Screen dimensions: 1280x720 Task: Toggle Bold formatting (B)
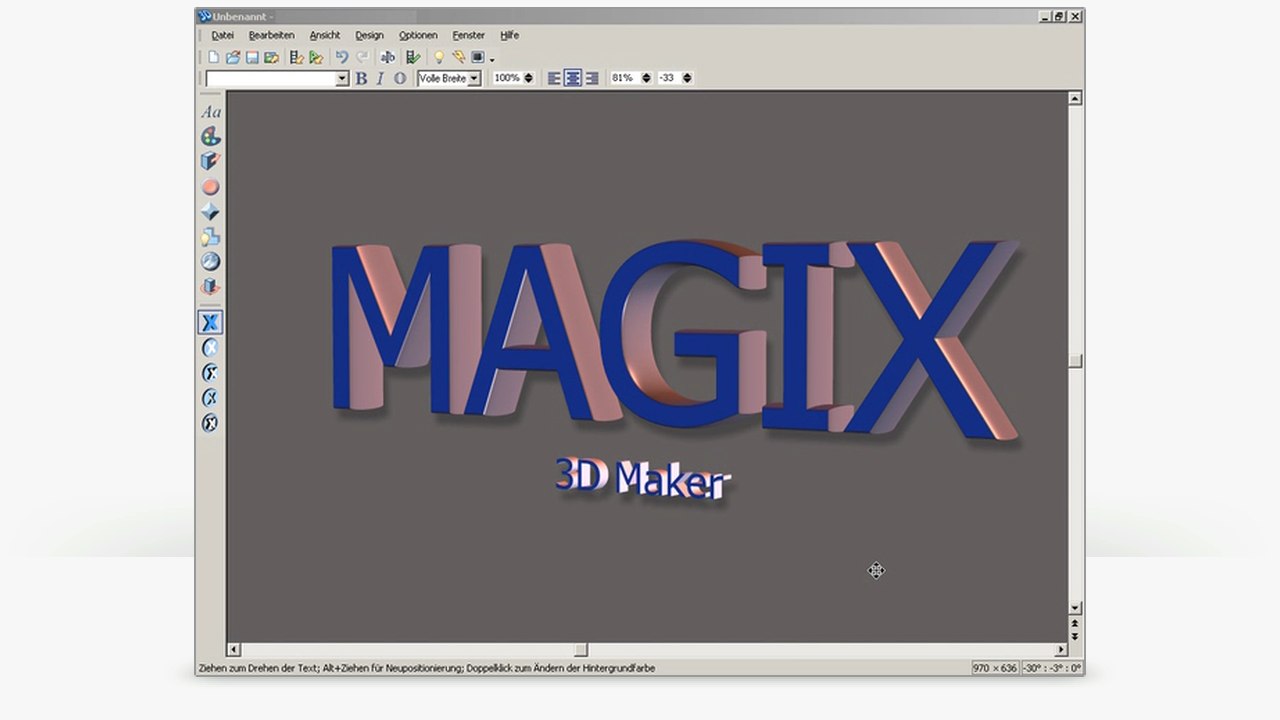point(361,78)
